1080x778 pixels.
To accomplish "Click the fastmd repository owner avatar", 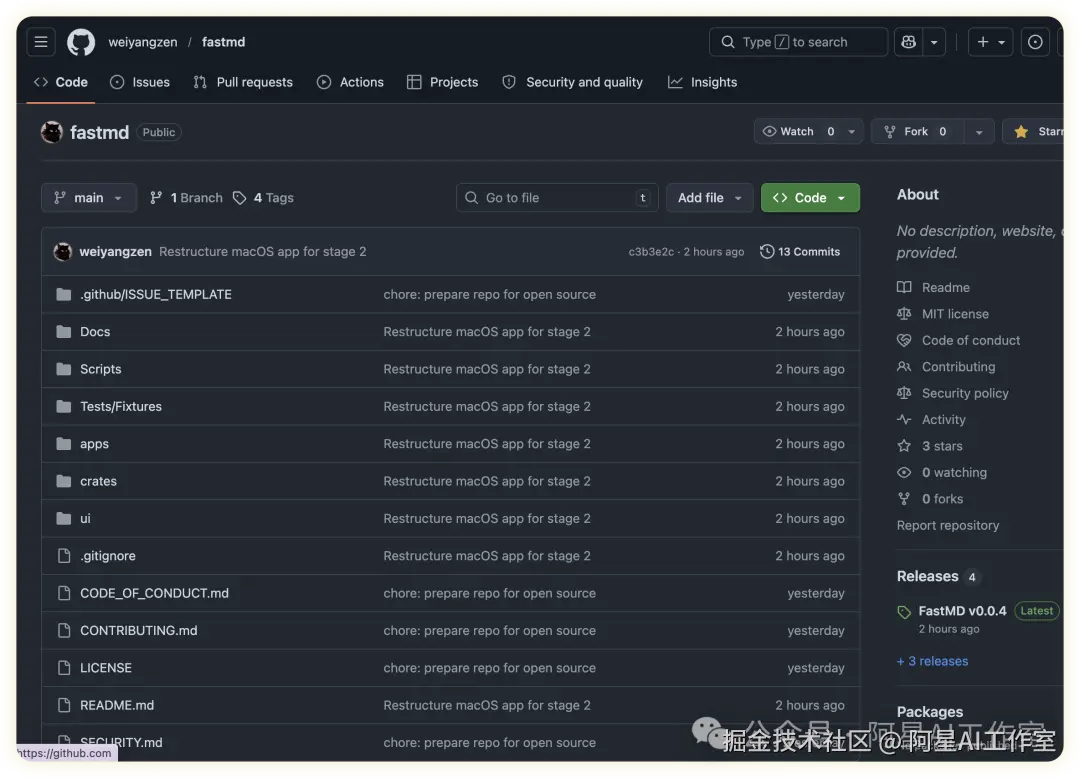I will (x=52, y=132).
